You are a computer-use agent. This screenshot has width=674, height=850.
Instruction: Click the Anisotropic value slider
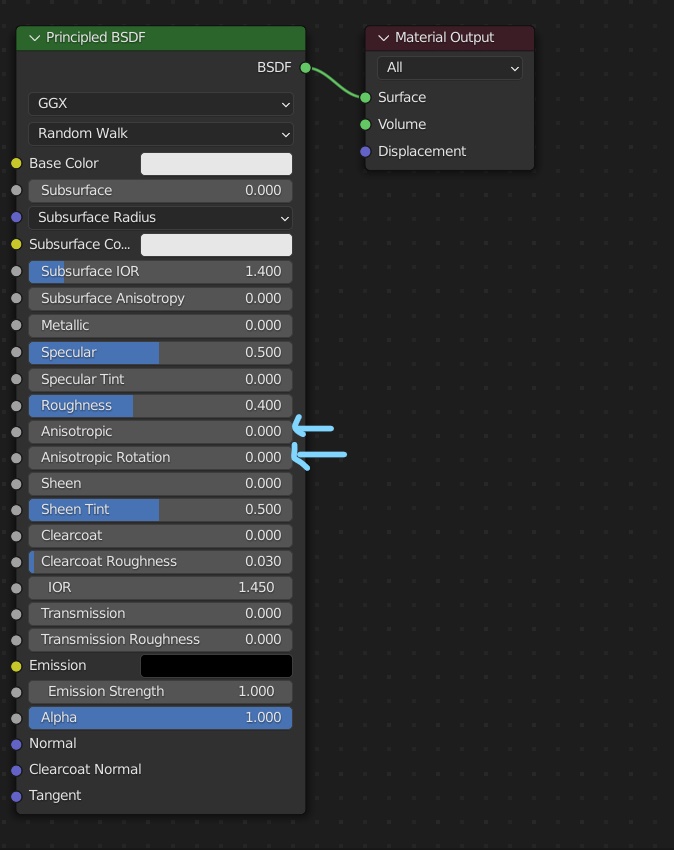coord(161,432)
